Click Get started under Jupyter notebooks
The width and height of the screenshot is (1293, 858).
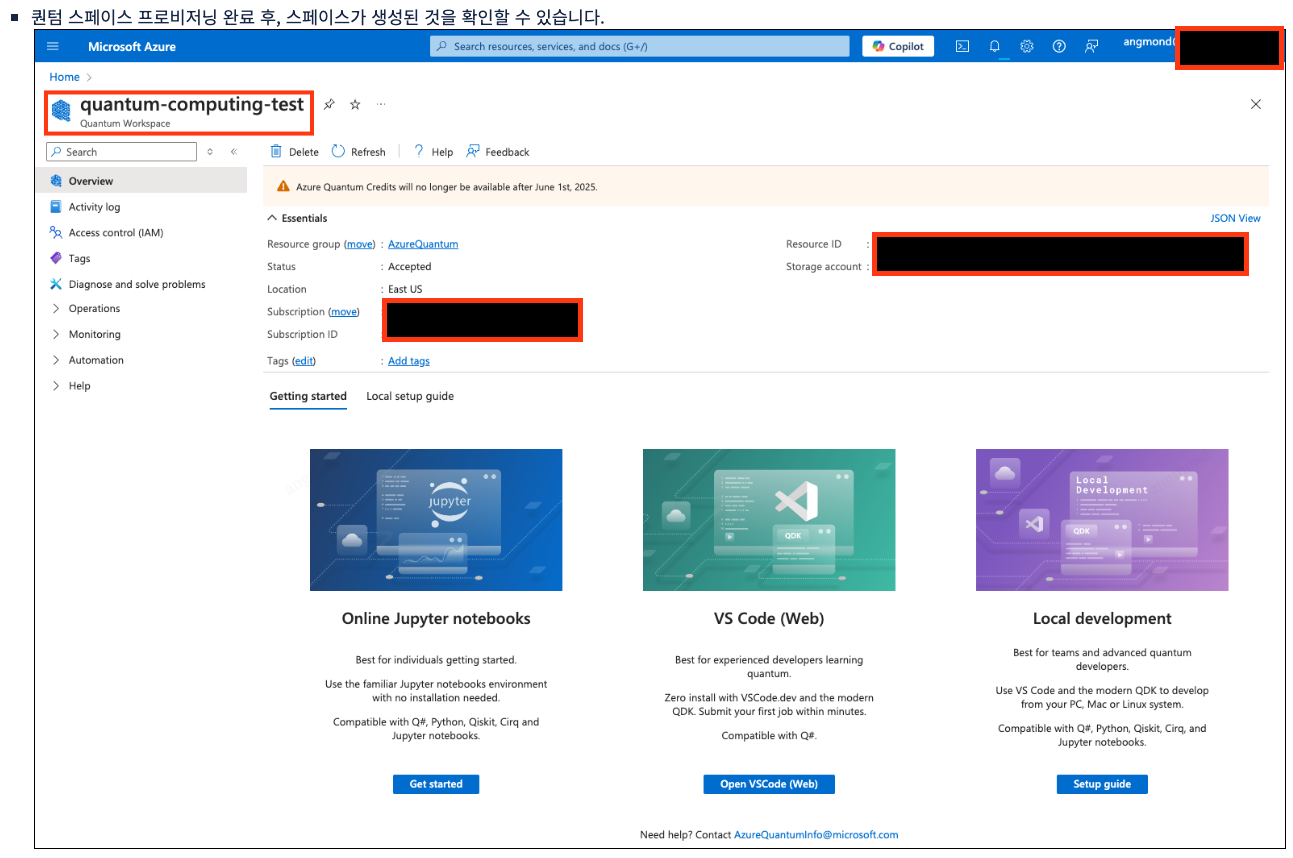pos(436,784)
